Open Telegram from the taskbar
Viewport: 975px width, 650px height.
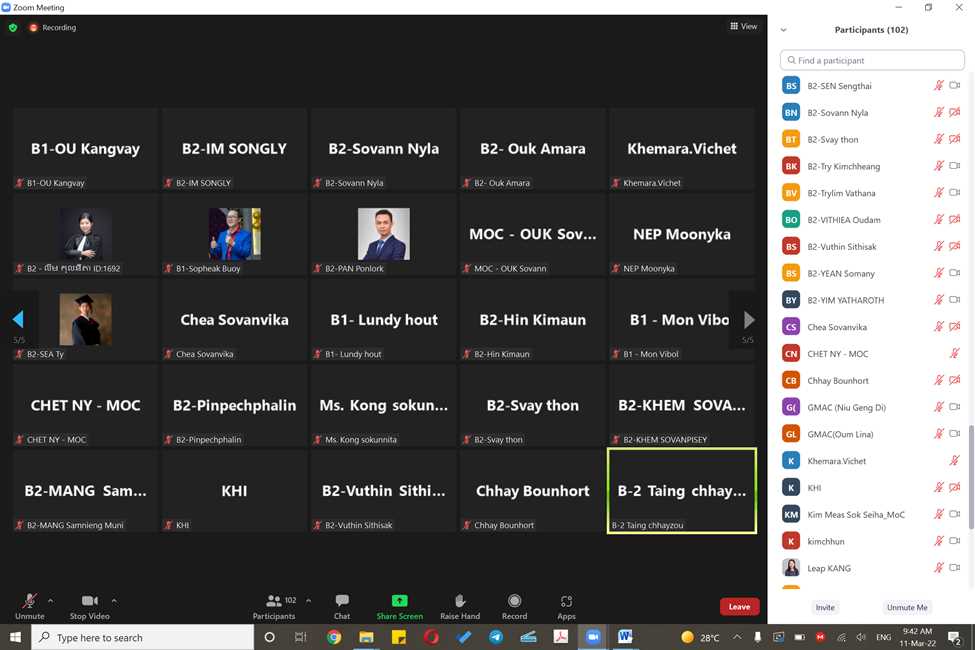pyautogui.click(x=496, y=637)
